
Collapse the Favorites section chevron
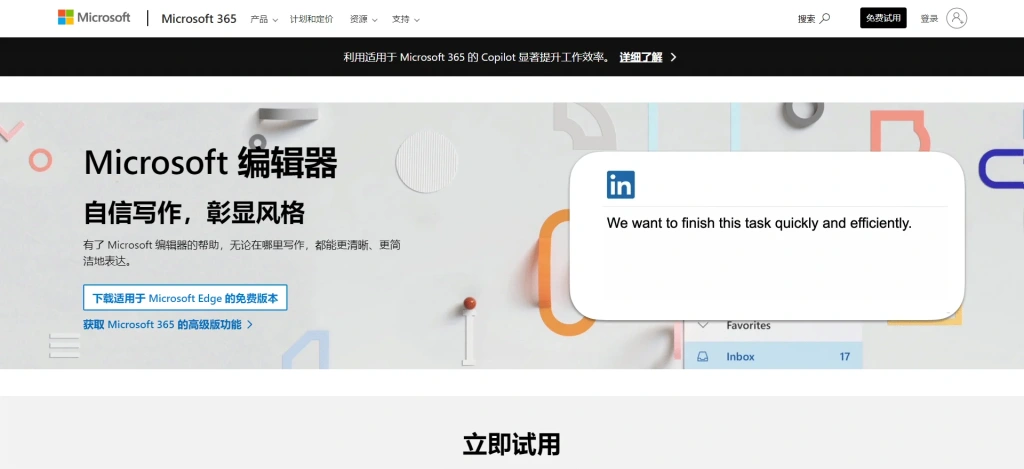point(703,325)
